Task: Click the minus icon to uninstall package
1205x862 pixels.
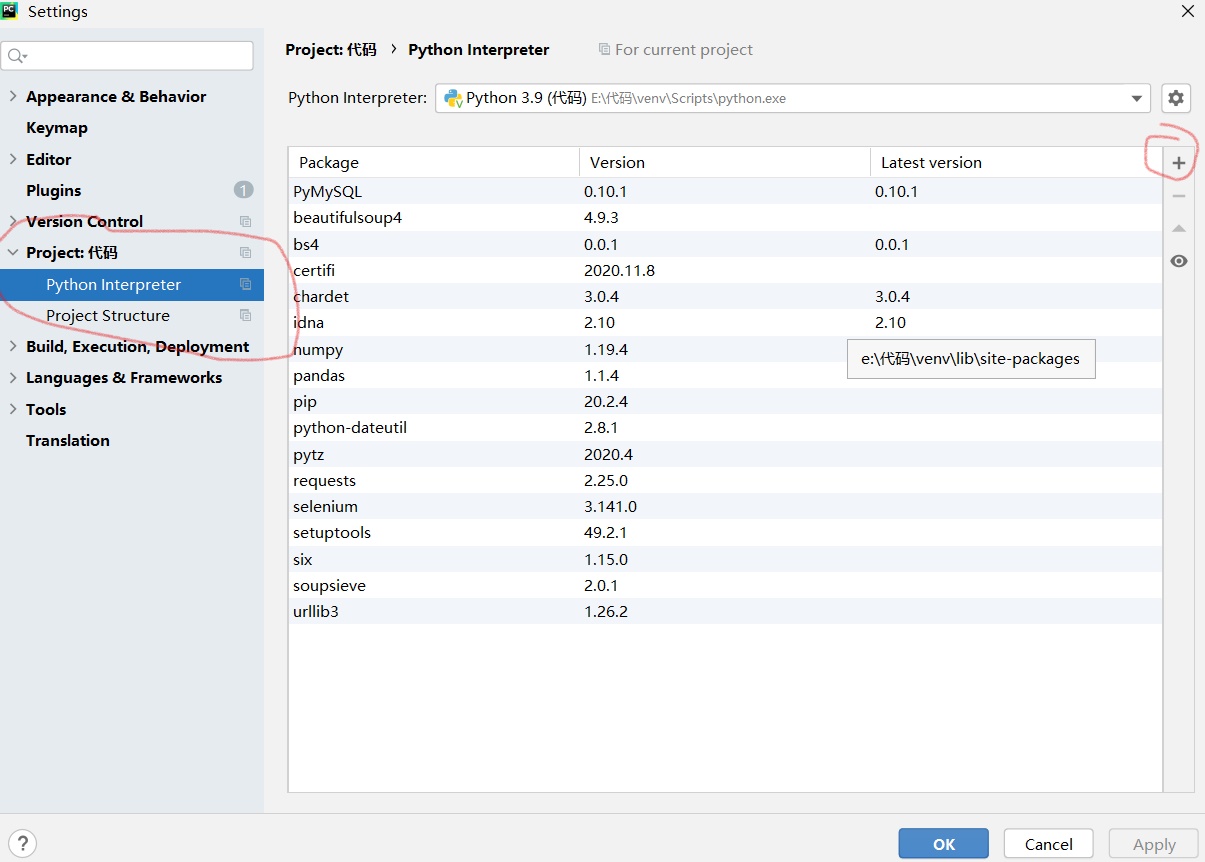Action: tap(1179, 196)
